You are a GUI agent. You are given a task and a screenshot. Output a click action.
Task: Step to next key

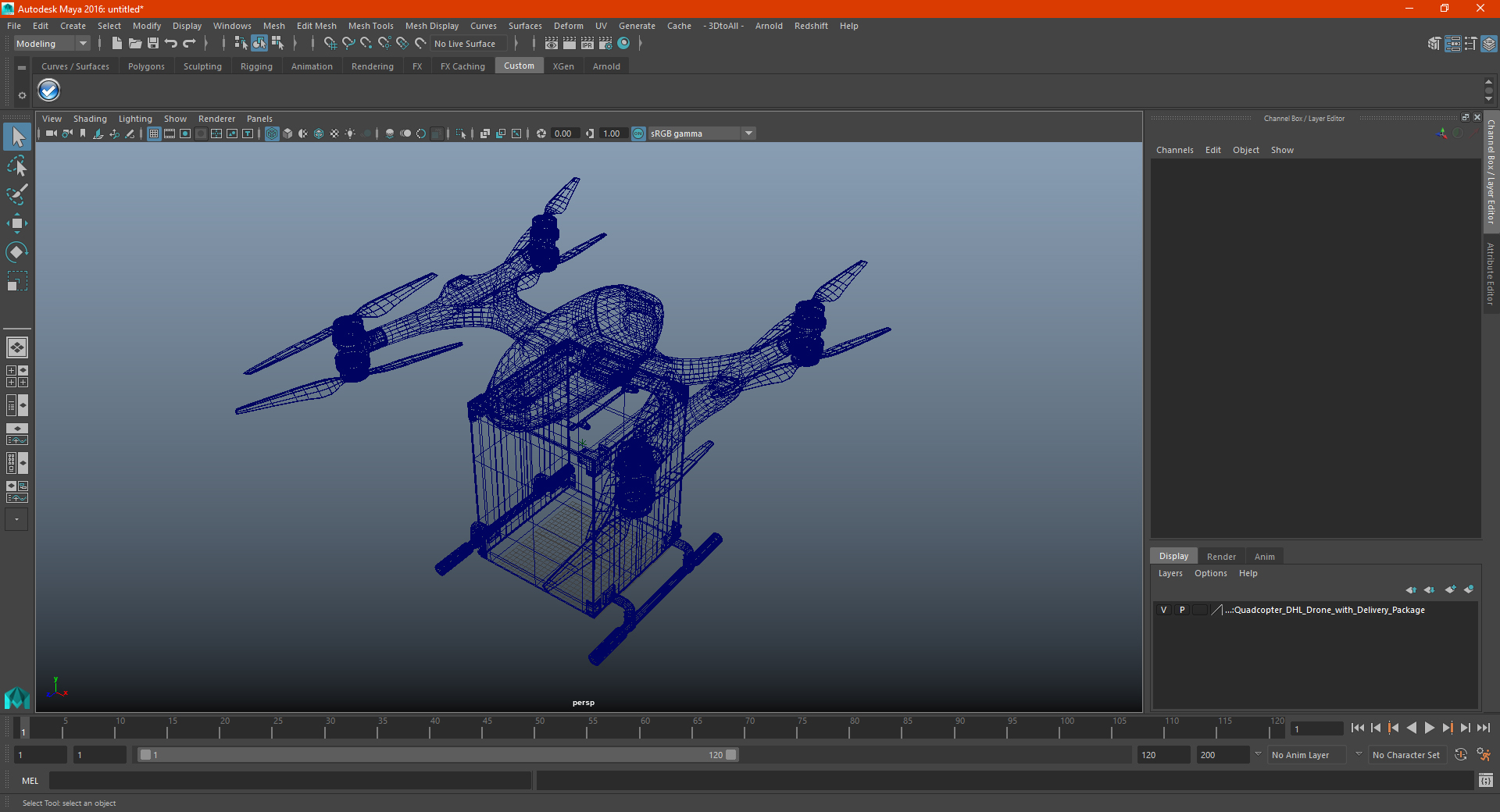tap(1447, 728)
